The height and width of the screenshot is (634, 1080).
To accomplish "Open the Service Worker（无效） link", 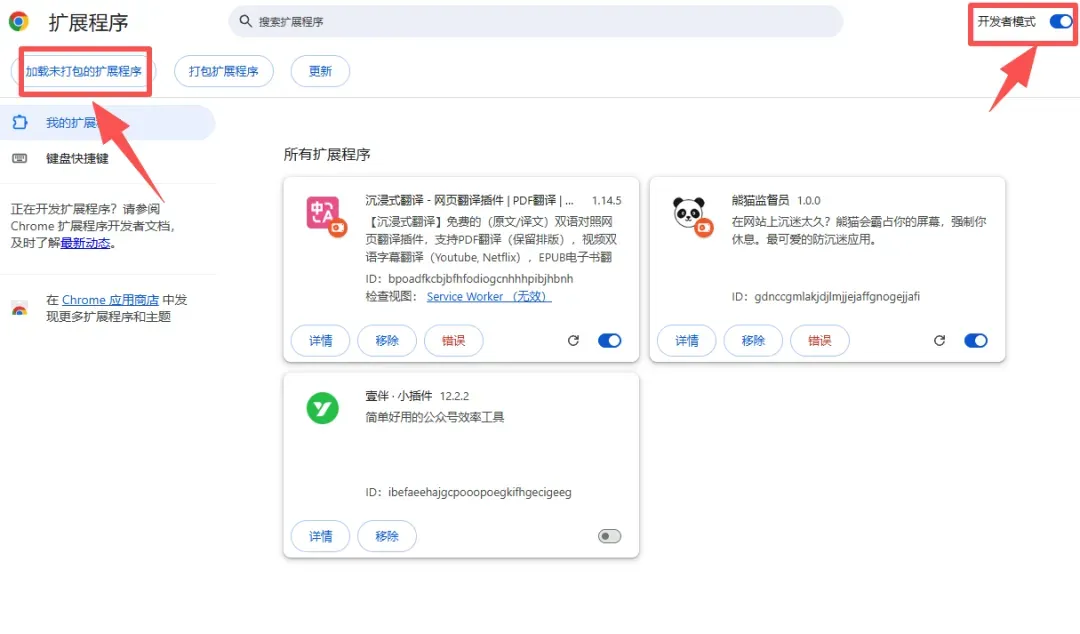I will tap(488, 296).
